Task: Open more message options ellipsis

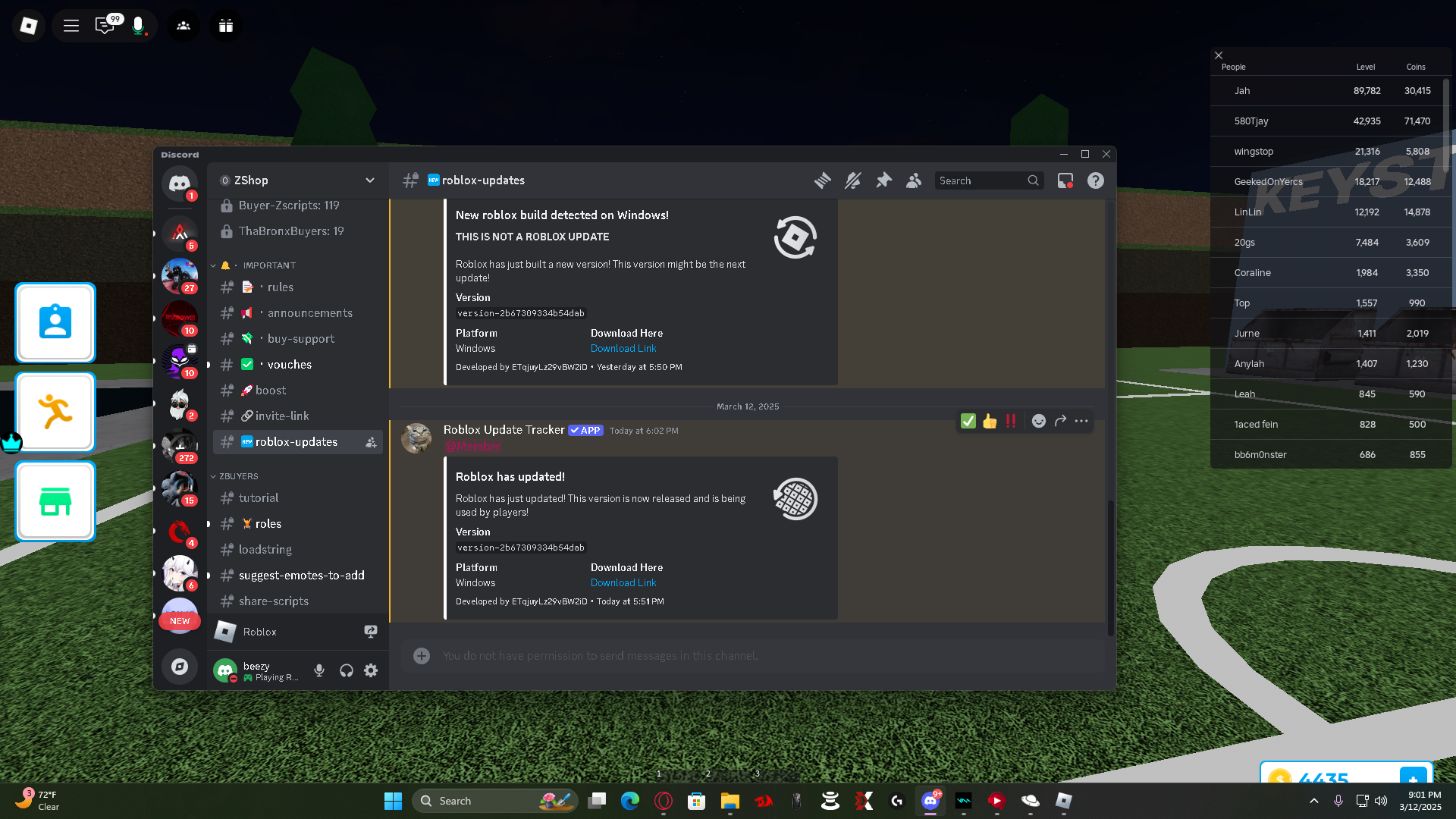Action: [1081, 421]
